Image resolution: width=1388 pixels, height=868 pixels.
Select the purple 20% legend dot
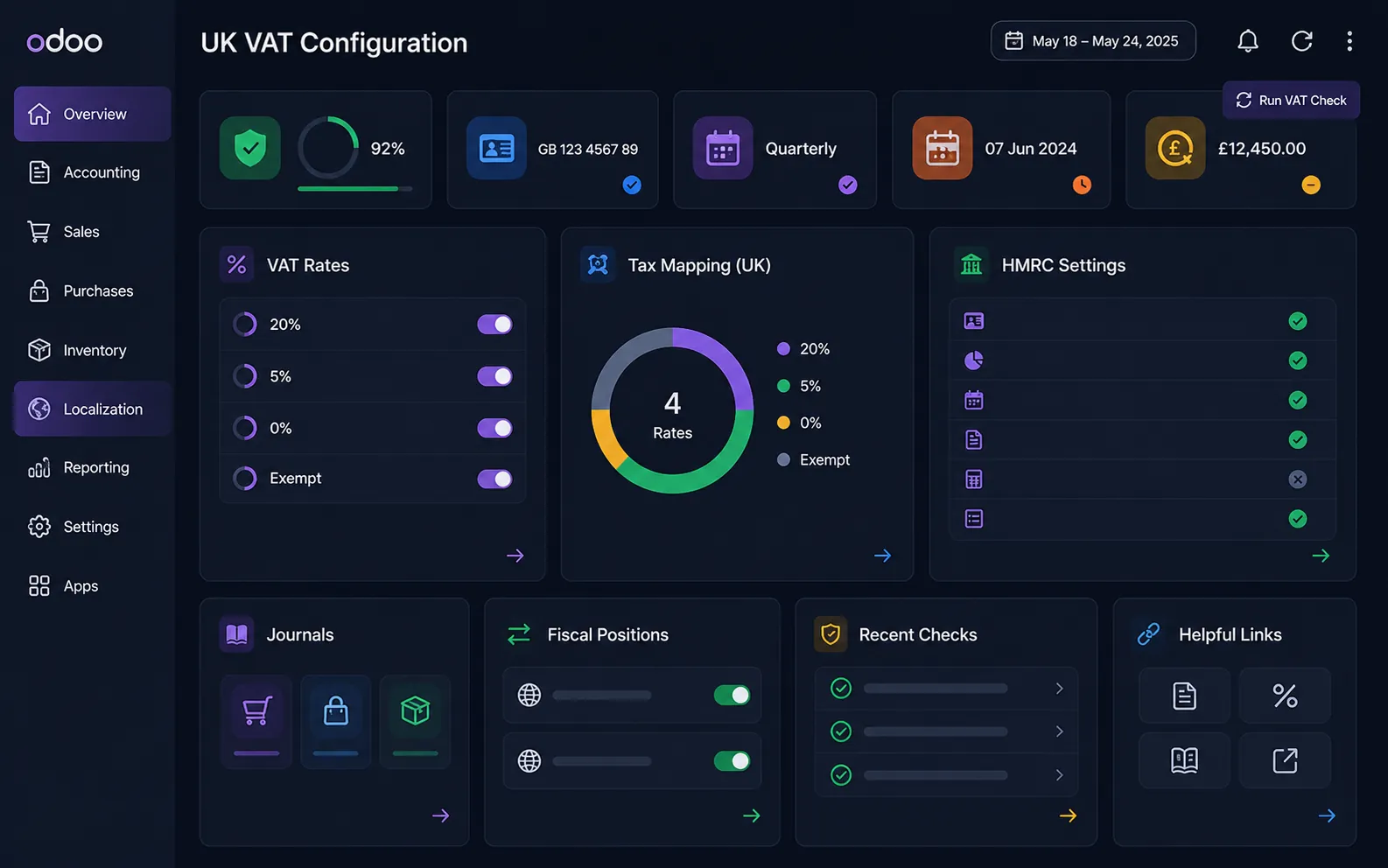coord(783,349)
